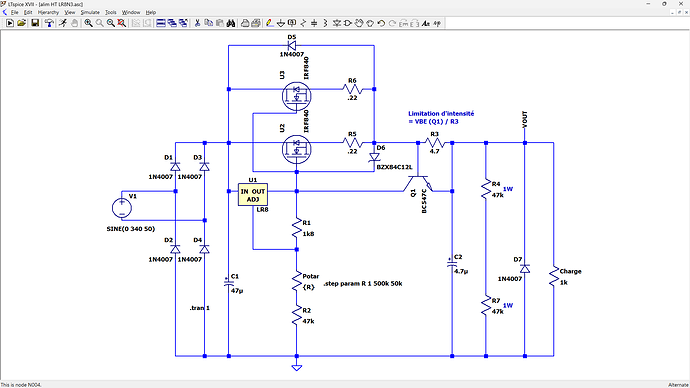The width and height of the screenshot is (690, 388).
Task: Click the .step param R directive text
Action: click(363, 284)
